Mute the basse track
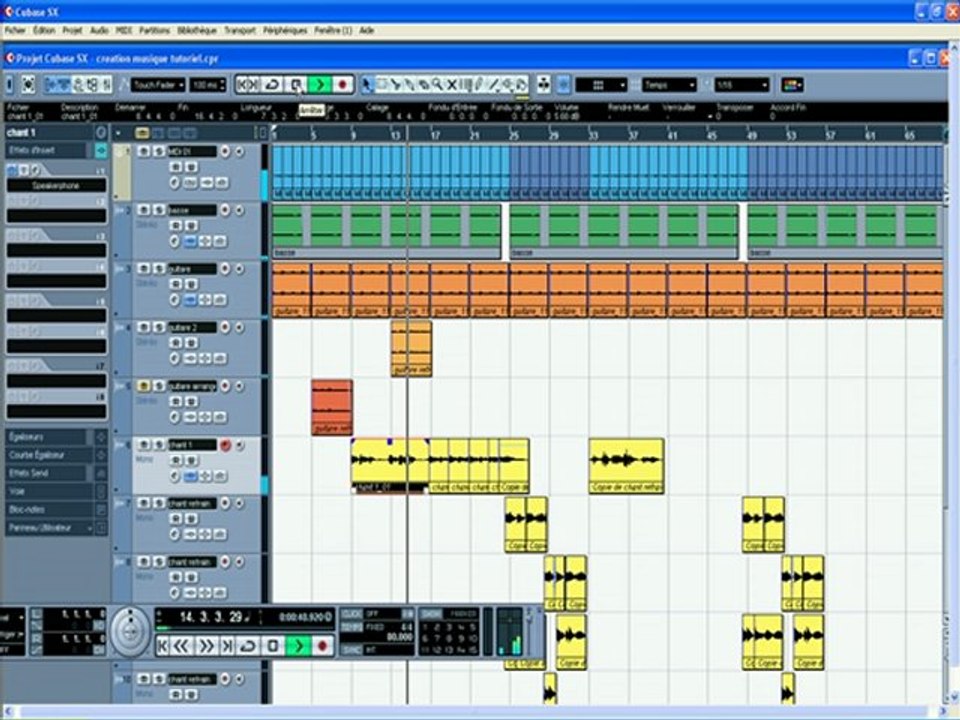Image resolution: width=960 pixels, height=720 pixels. tap(144, 210)
